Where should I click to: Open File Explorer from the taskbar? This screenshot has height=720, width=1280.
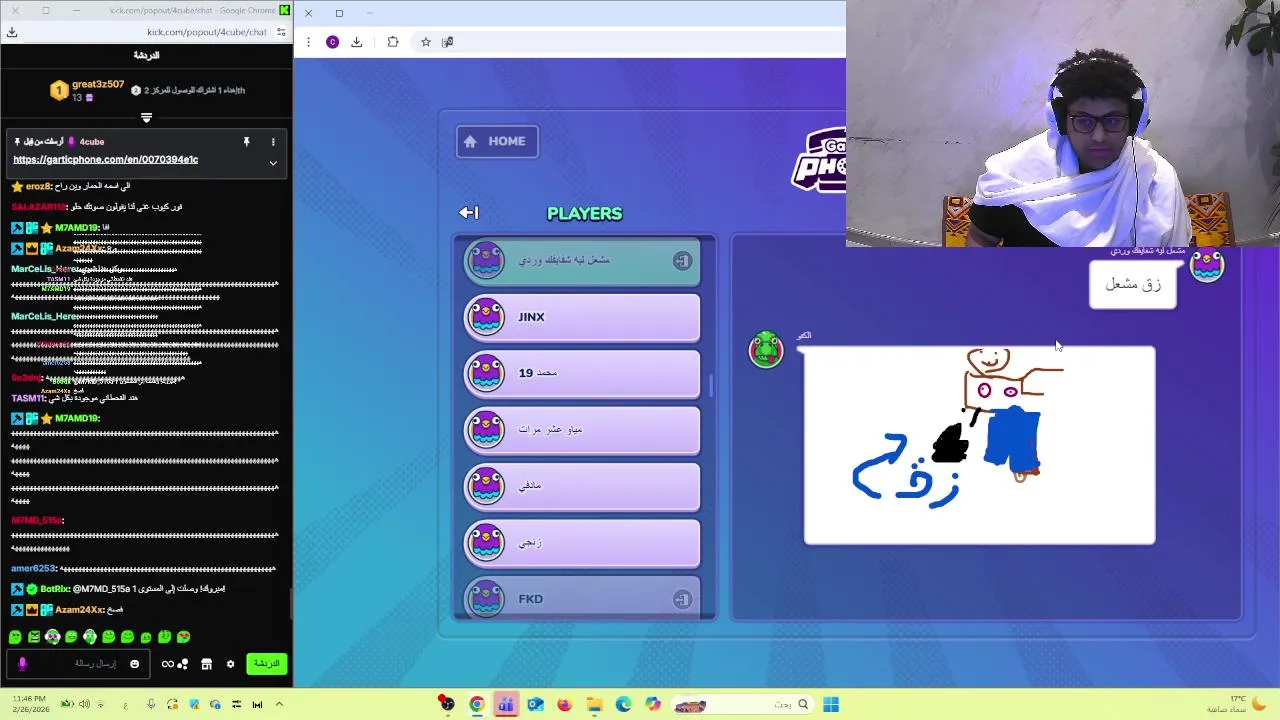pyautogui.click(x=594, y=705)
